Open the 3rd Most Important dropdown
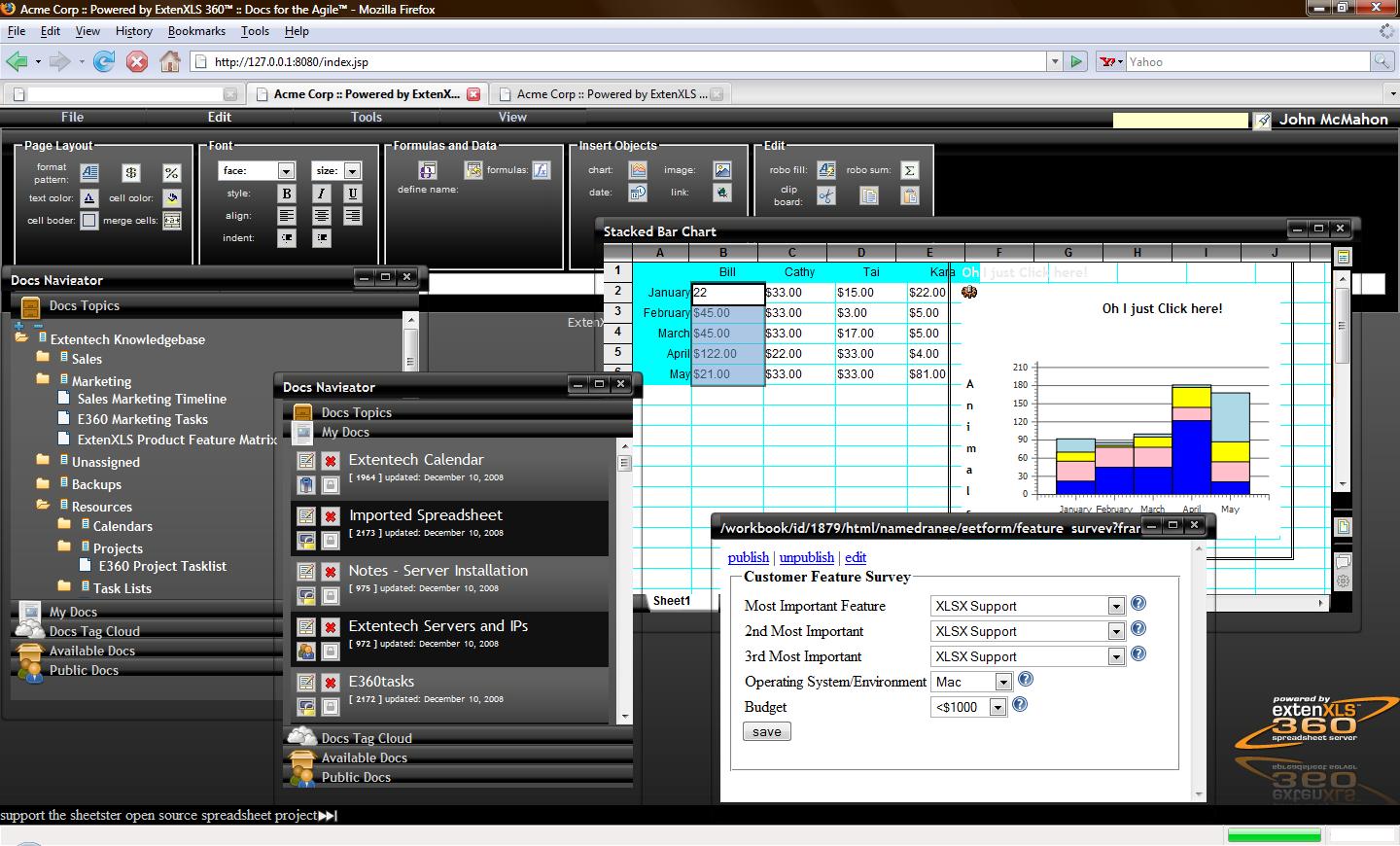This screenshot has width=1400, height=846. 1028,656
